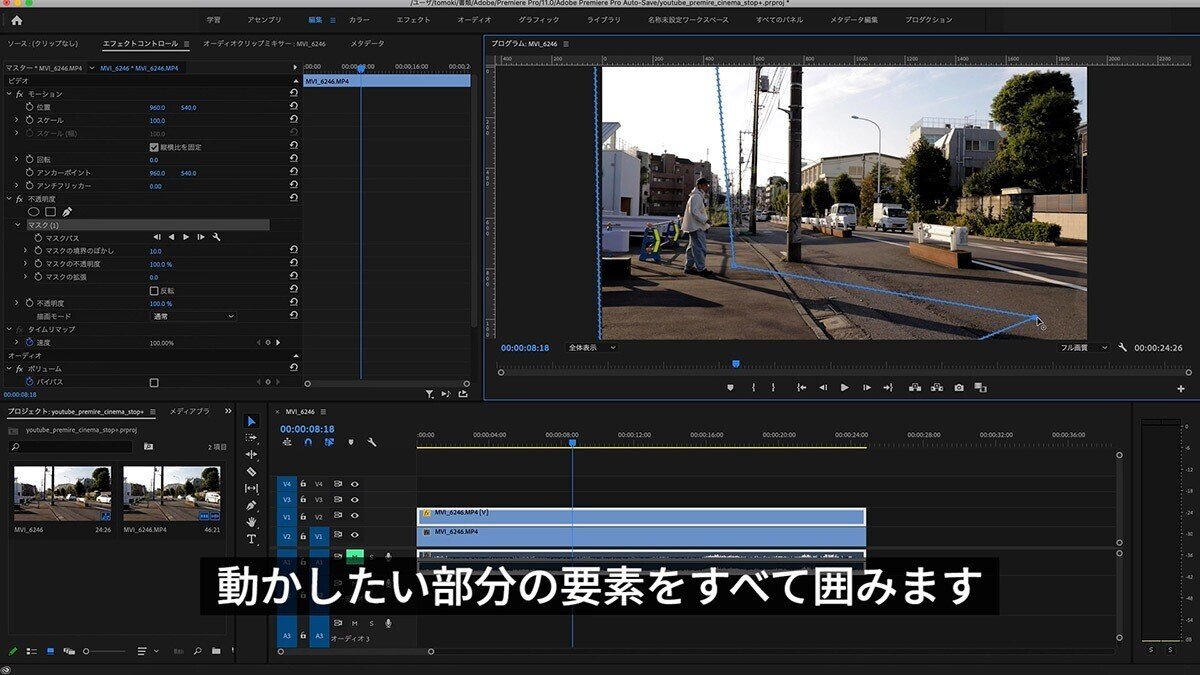Click the project search field
This screenshot has height=675, width=1200.
click(70, 446)
